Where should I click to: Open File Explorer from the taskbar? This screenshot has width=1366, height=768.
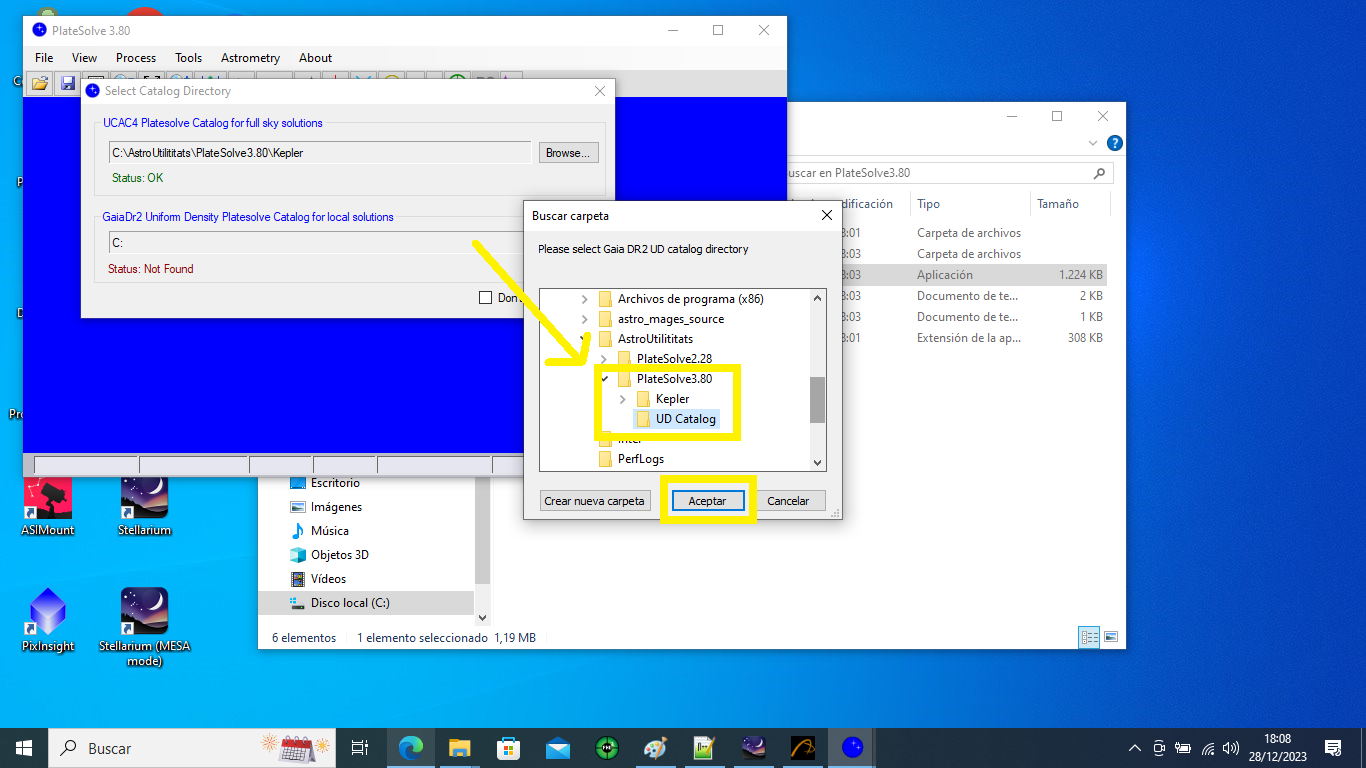[459, 748]
